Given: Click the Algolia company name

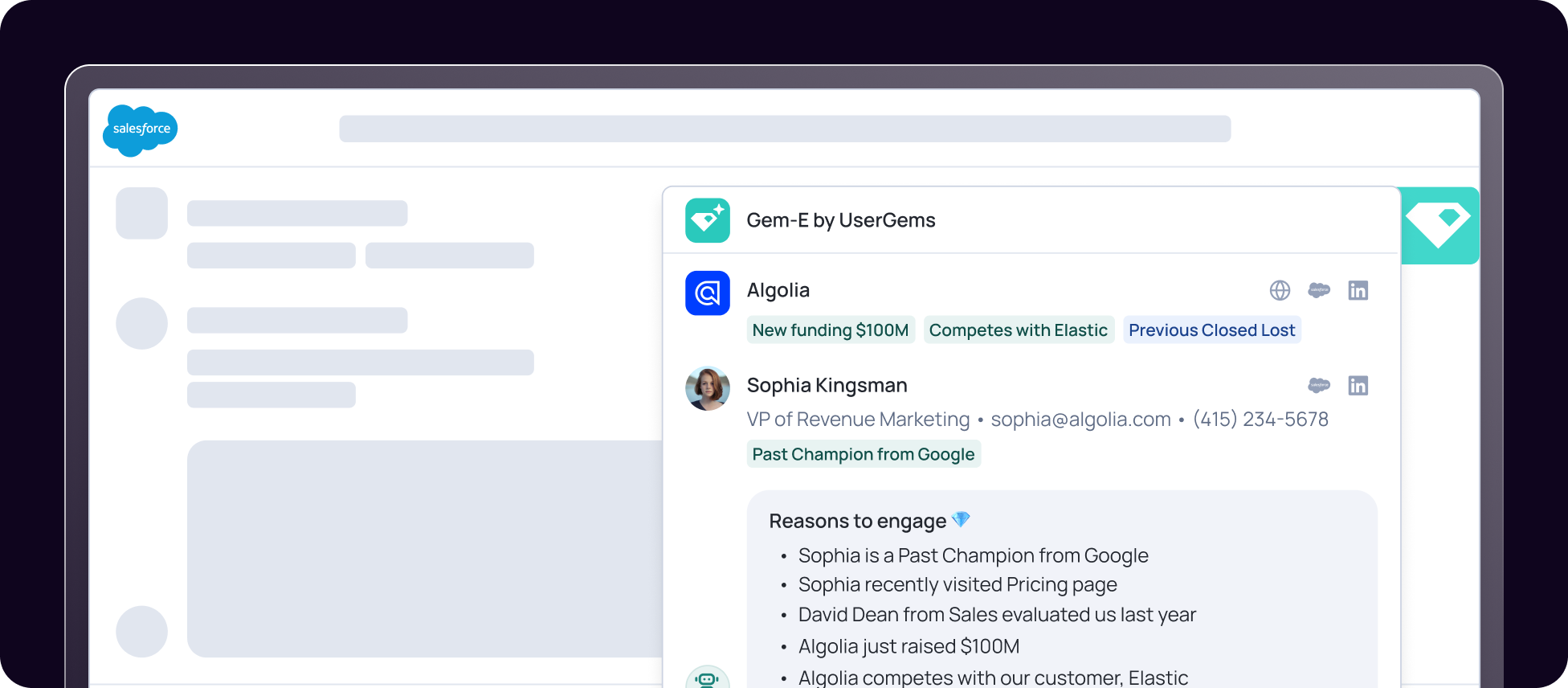Looking at the screenshot, I should (x=778, y=290).
